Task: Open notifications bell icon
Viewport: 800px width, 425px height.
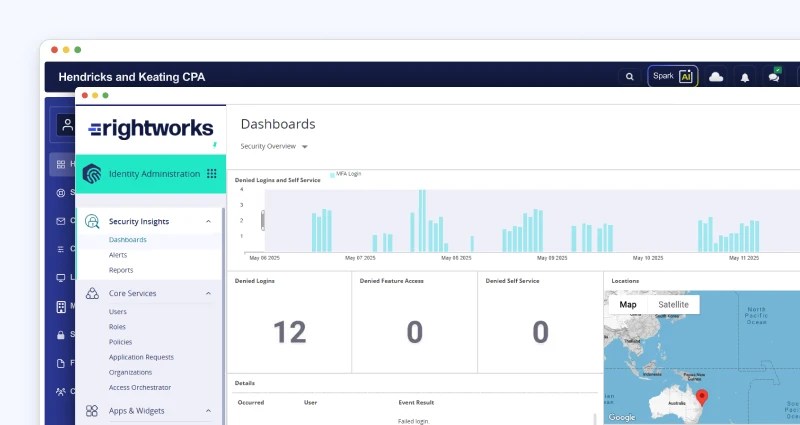Action: pos(745,77)
